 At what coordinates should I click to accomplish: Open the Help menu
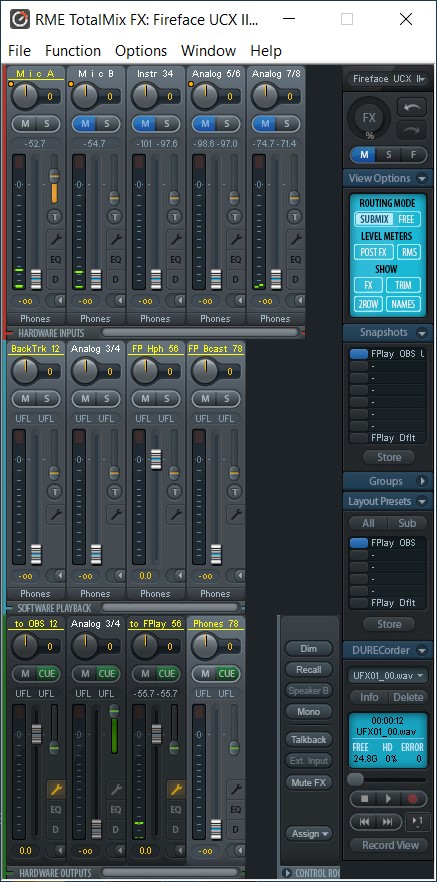click(x=266, y=51)
